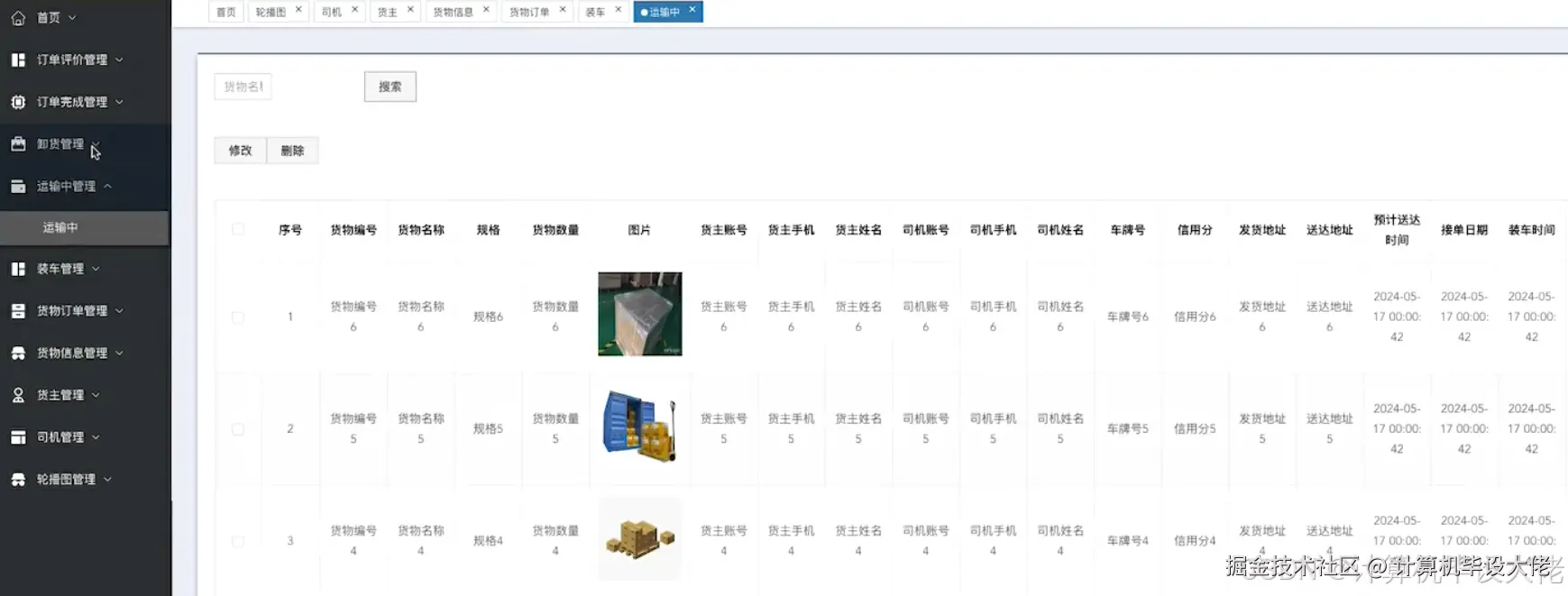Image resolution: width=1568 pixels, height=596 pixels.
Task: Expand 货物订单管理 menu
Action: (x=119, y=311)
